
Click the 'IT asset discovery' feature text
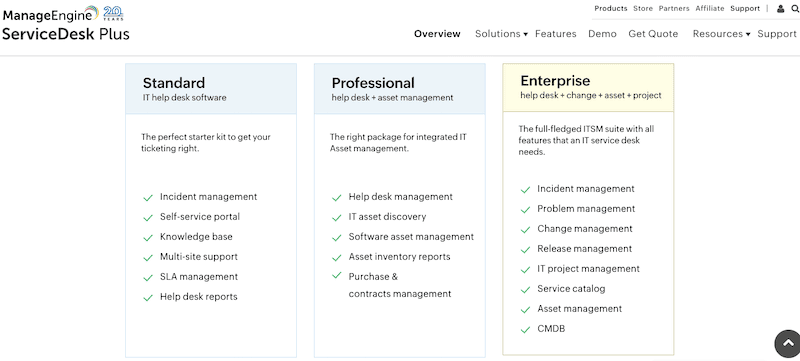click(x=387, y=217)
